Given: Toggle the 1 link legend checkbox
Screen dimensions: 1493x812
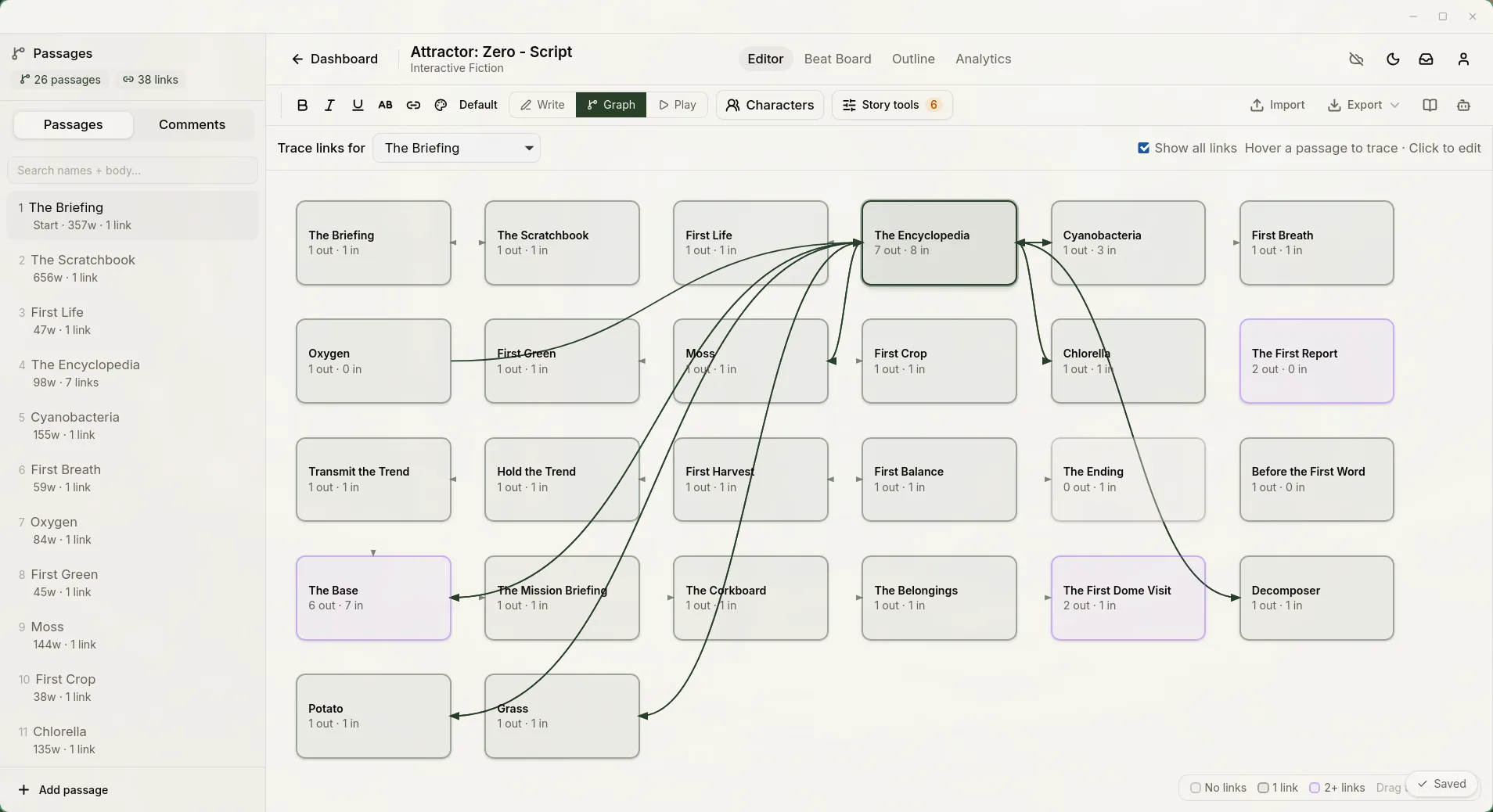Looking at the screenshot, I should pyautogui.click(x=1263, y=788).
